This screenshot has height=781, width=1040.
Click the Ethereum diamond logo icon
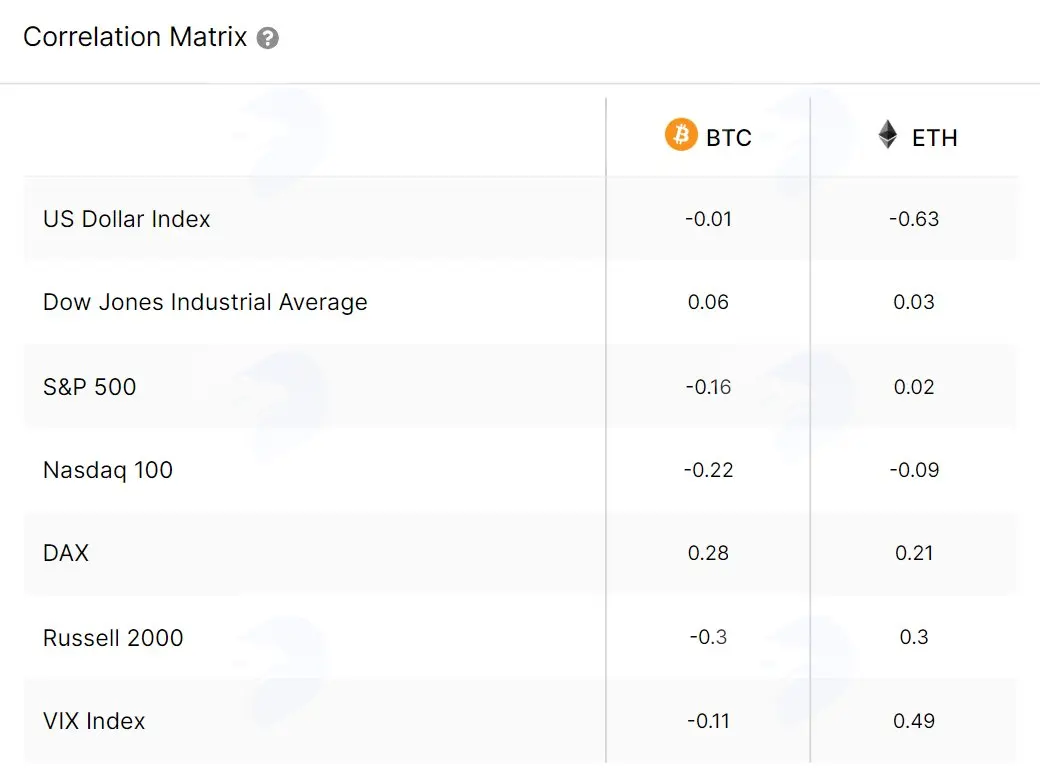pyautogui.click(x=887, y=135)
